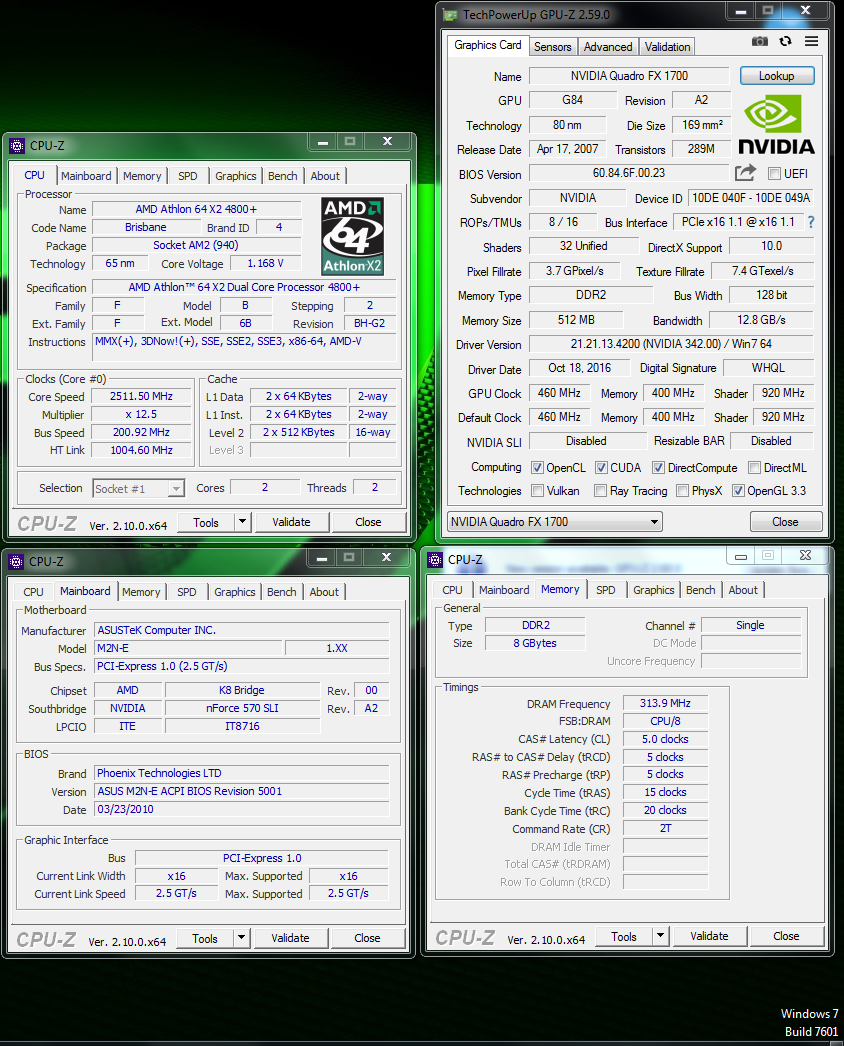The image size is (844, 1046).
Task: Take a GPU-Z screenshot with camera icon
Action: (x=759, y=41)
